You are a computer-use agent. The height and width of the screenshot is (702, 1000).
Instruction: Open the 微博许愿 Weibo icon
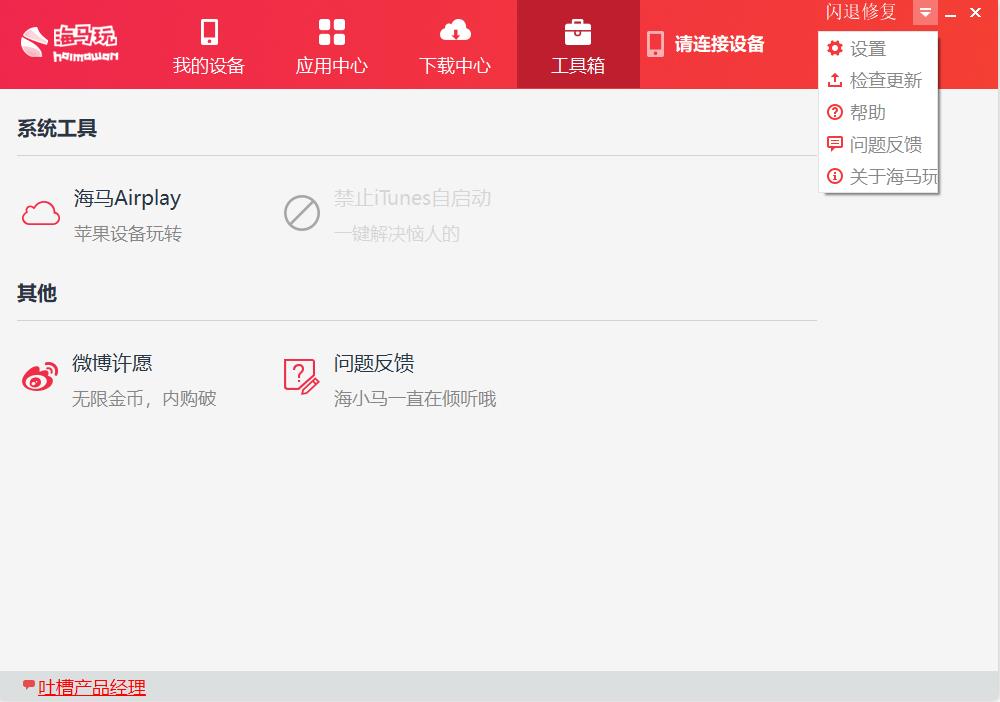coord(41,378)
